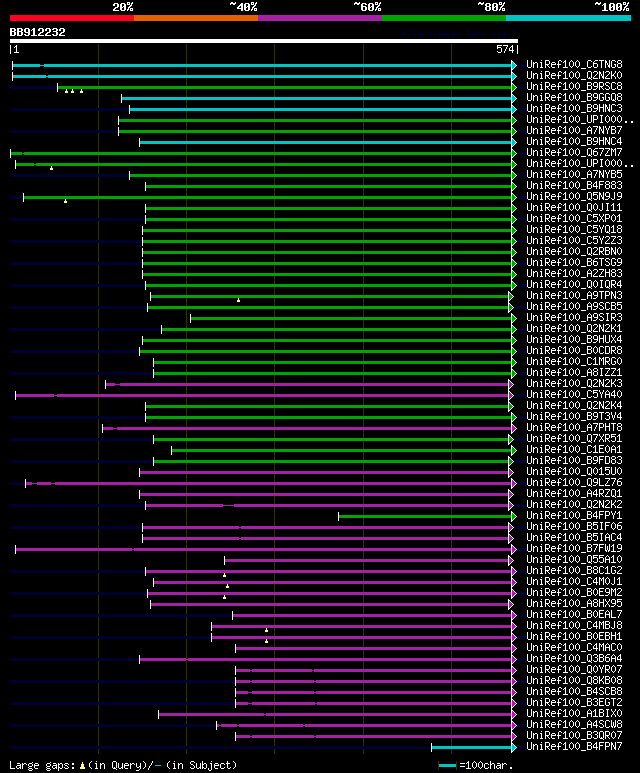
Task: Select the BB912232 query name
Action: tap(37, 33)
